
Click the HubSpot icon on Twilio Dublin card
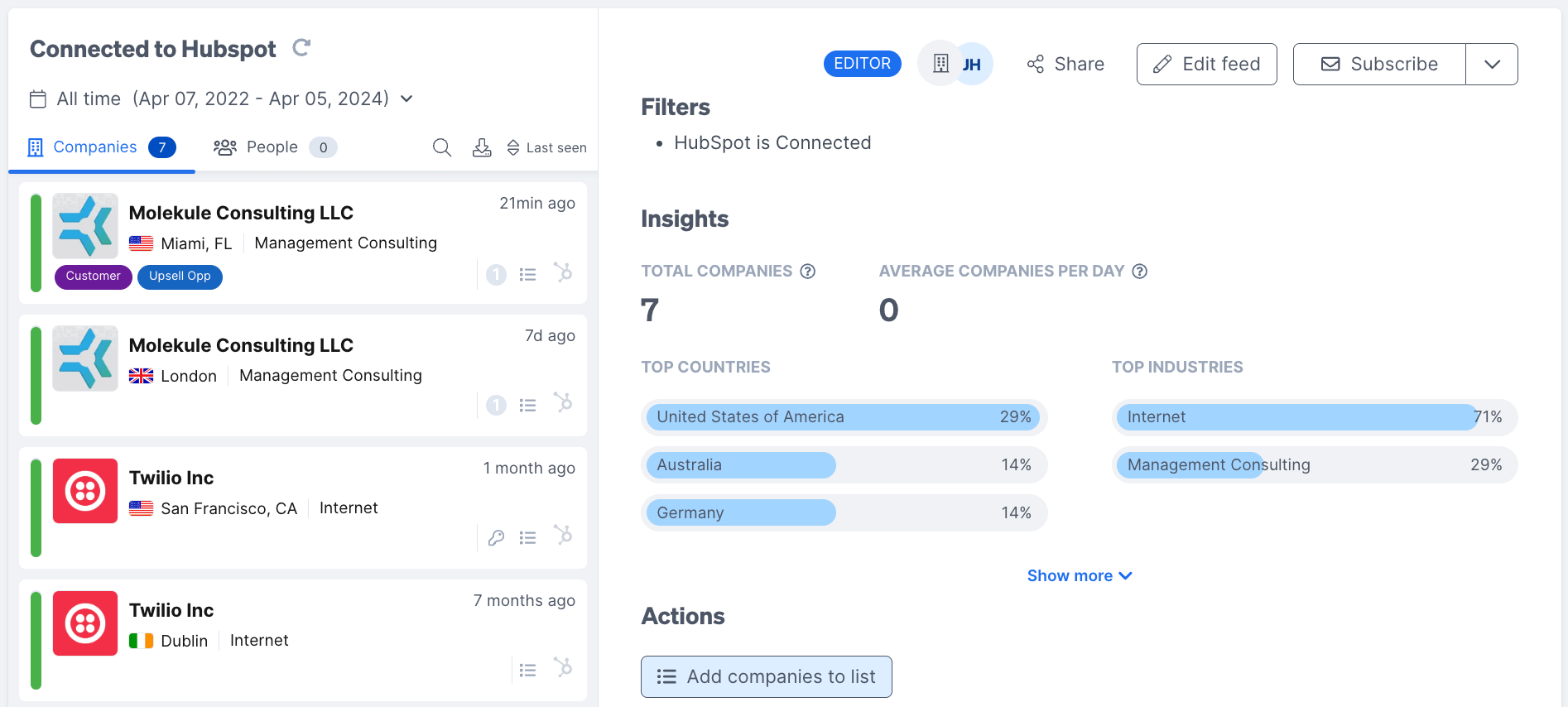563,667
